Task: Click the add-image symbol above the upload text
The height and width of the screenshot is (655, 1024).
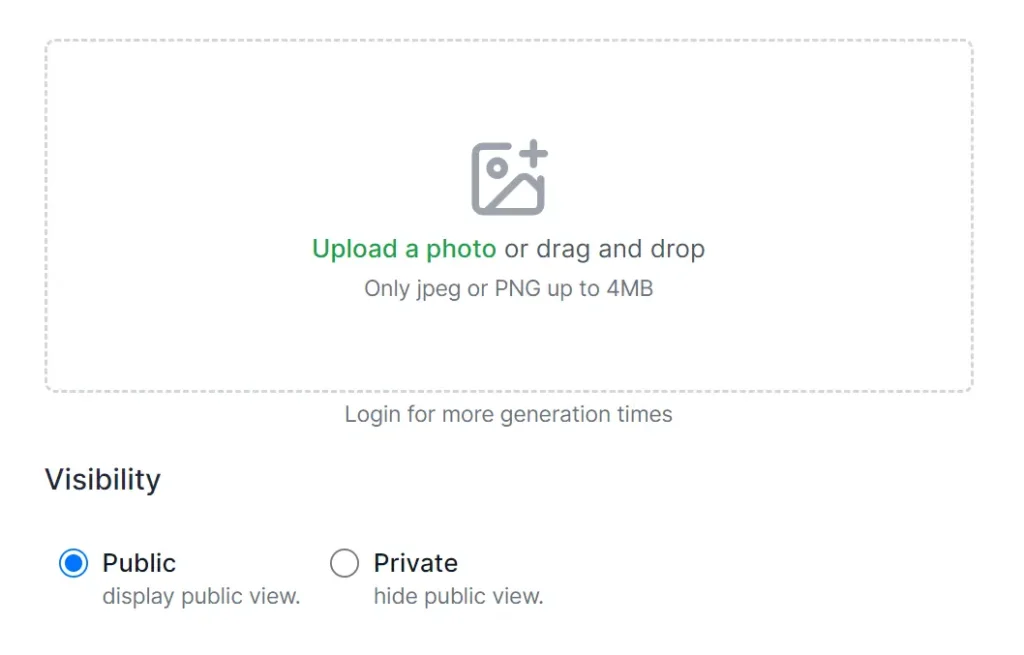Action: [510, 177]
